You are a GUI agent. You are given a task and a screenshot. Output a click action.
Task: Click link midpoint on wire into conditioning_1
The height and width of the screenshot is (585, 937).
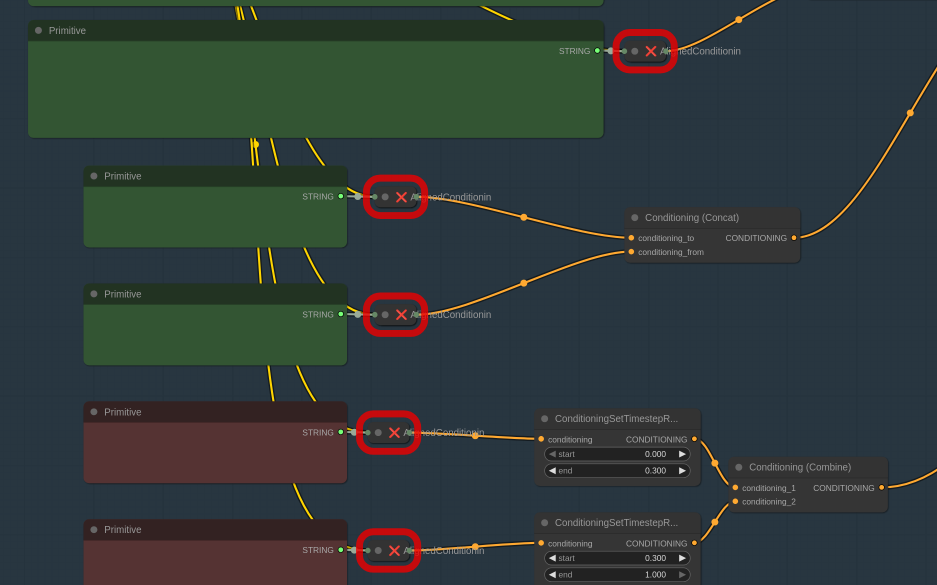[714, 463]
